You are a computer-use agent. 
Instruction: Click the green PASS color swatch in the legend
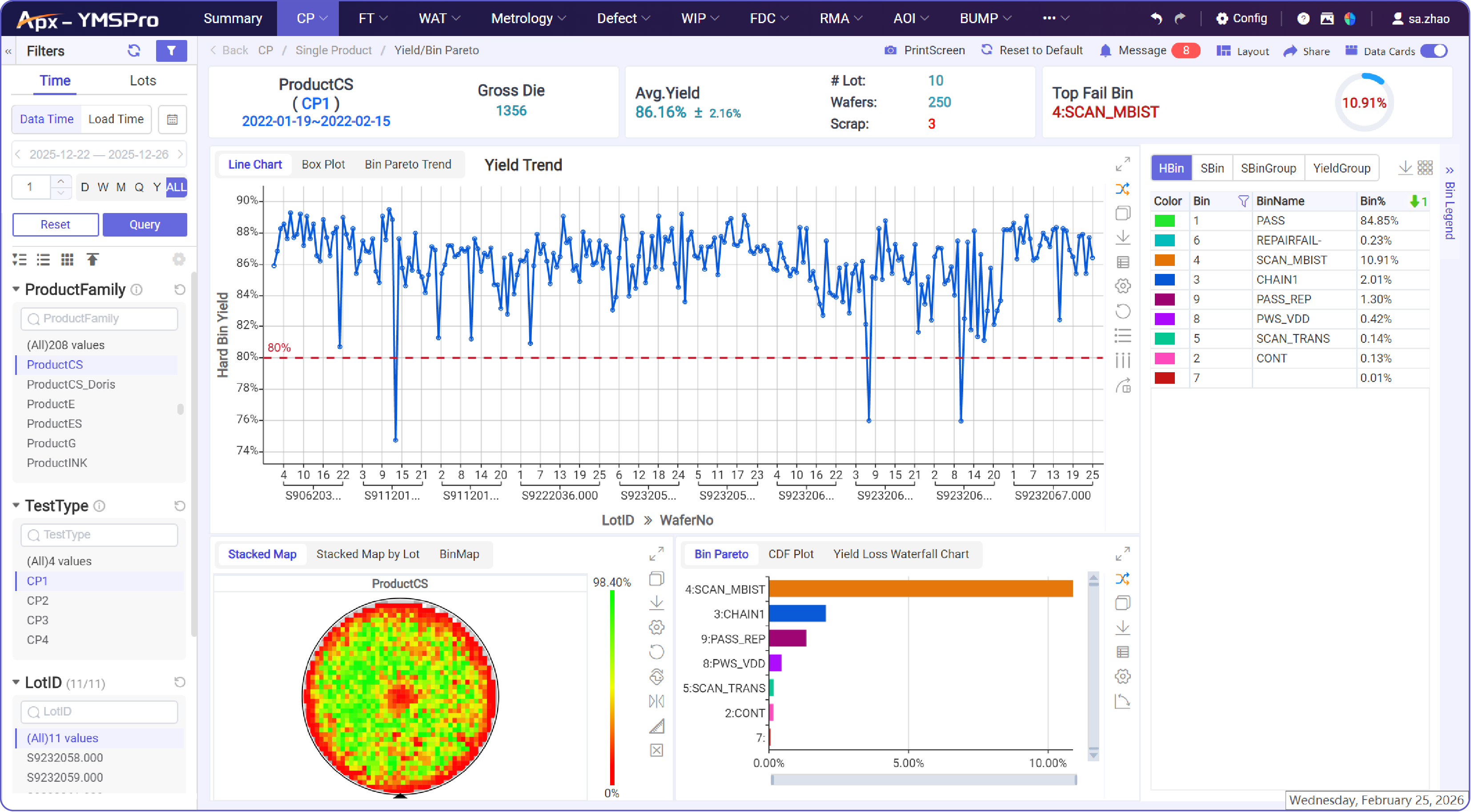(1165, 221)
